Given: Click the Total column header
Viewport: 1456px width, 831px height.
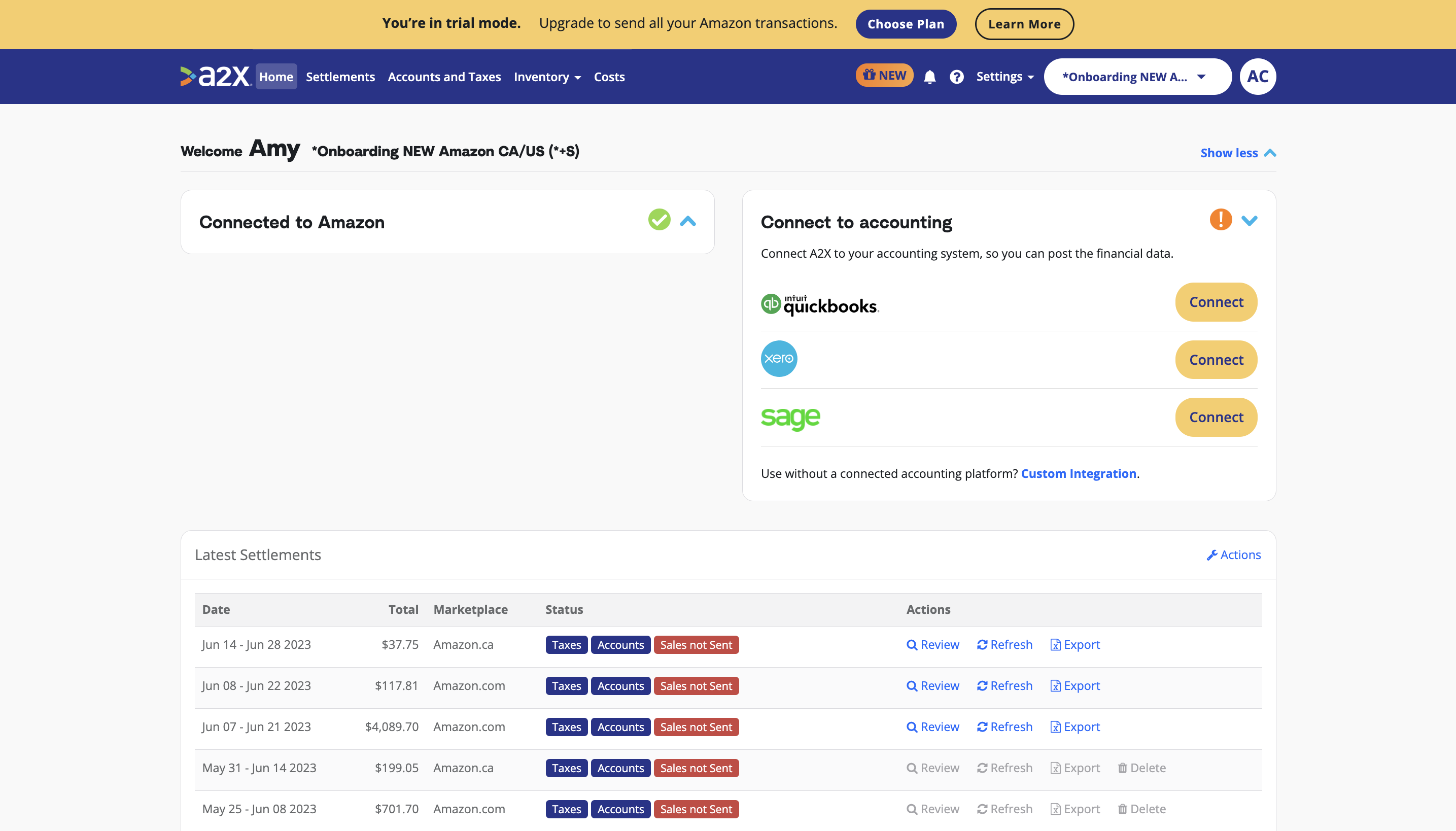Looking at the screenshot, I should [x=403, y=610].
